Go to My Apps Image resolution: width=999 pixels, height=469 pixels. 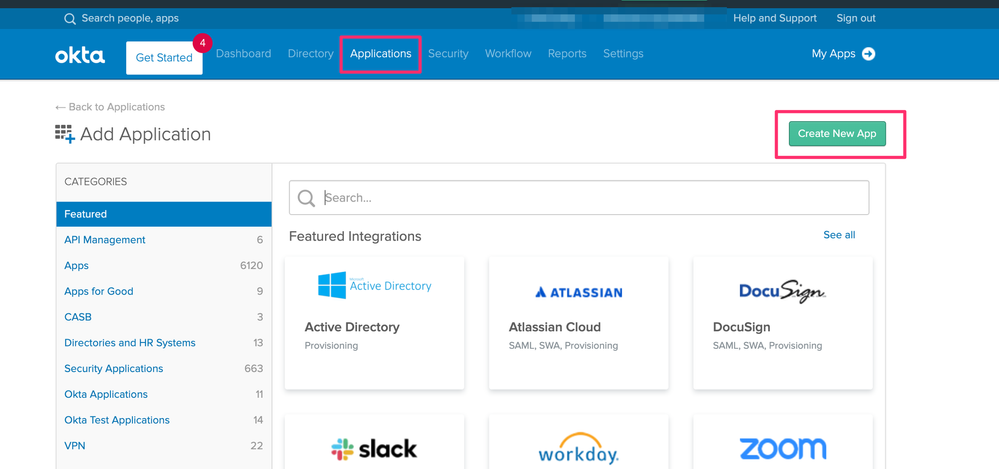click(x=833, y=54)
